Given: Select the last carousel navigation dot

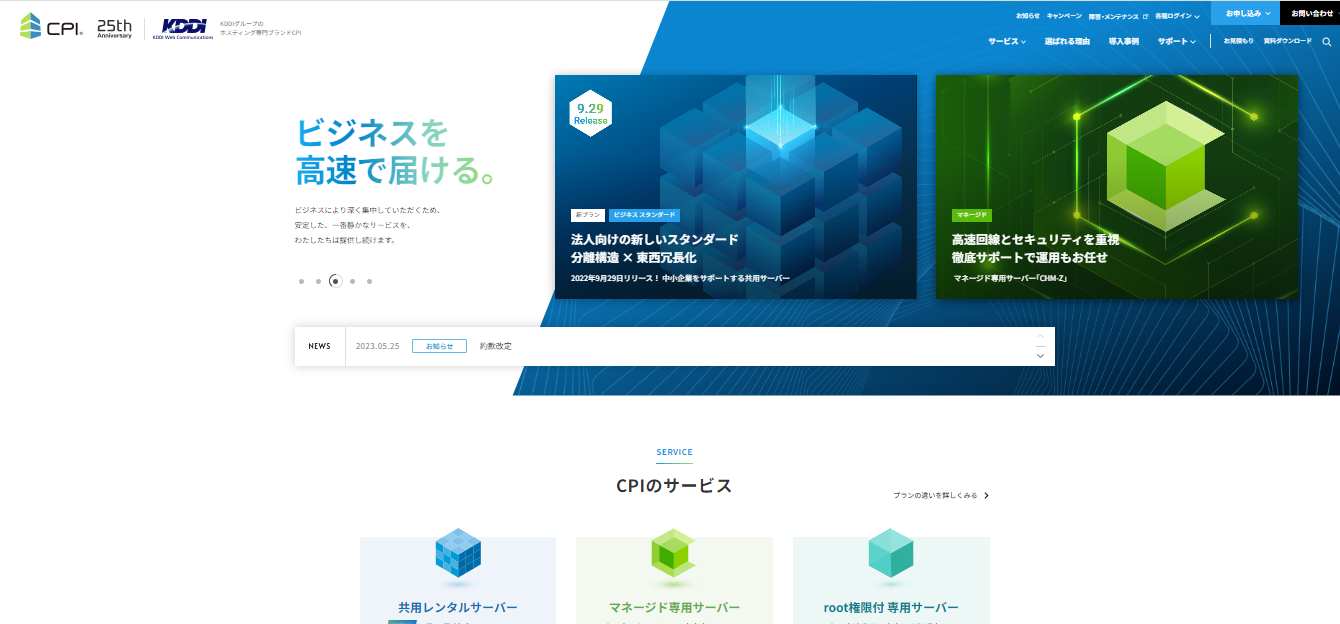Looking at the screenshot, I should [369, 282].
